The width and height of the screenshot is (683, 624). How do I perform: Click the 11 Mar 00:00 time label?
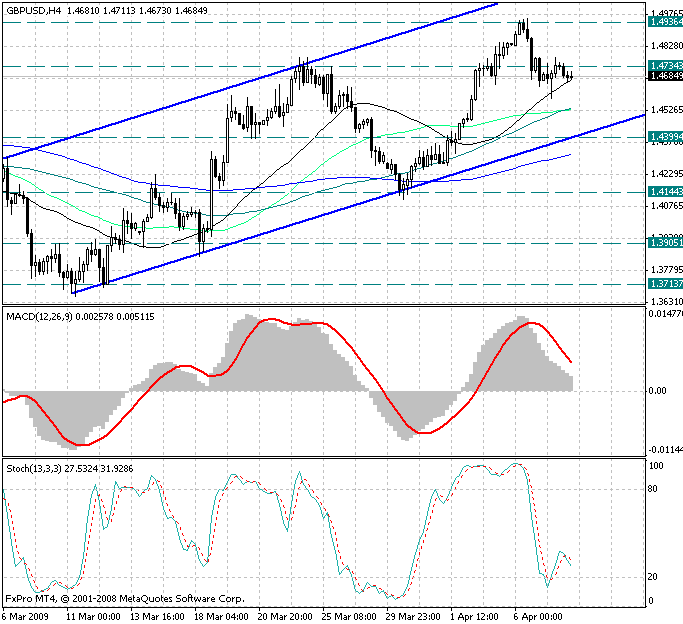93,617
